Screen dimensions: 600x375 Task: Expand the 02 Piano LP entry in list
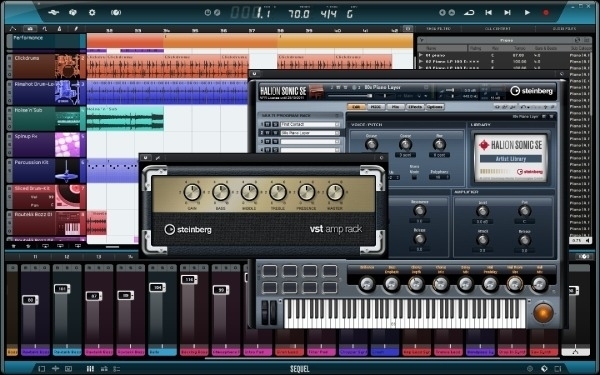tap(421, 61)
